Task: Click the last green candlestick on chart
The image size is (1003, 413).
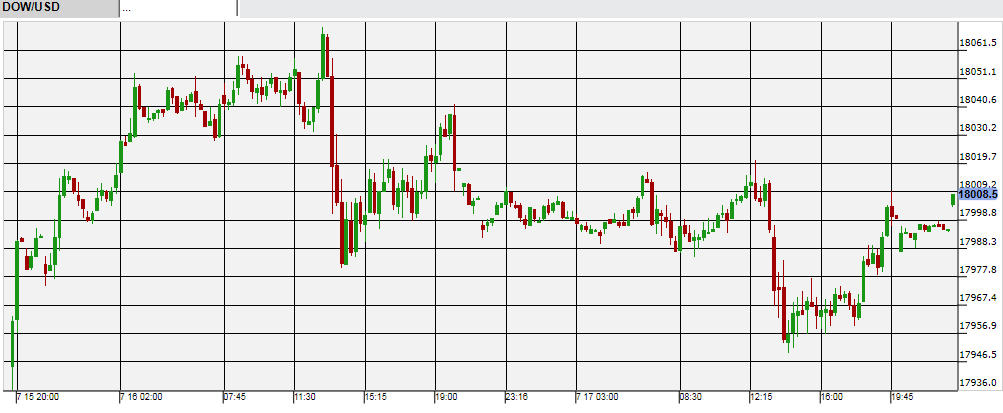Action: (x=952, y=199)
